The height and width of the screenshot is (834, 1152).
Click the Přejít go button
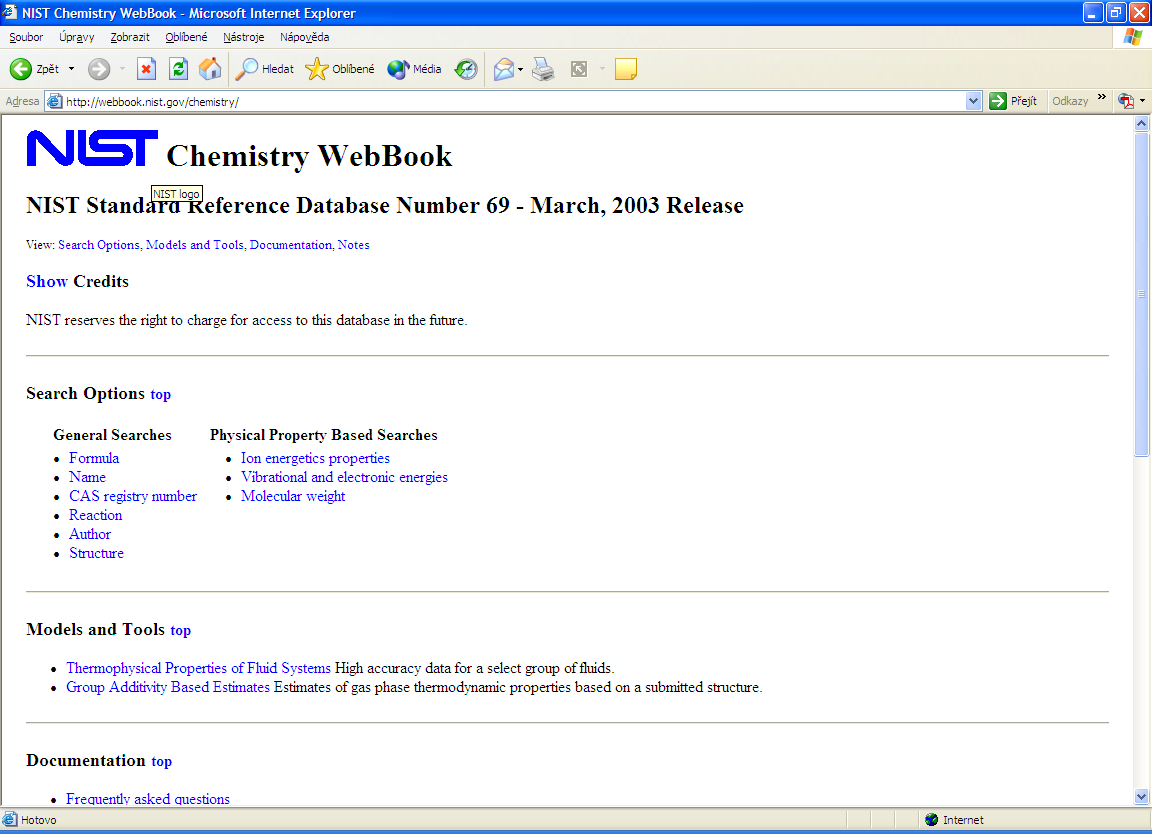[1013, 101]
